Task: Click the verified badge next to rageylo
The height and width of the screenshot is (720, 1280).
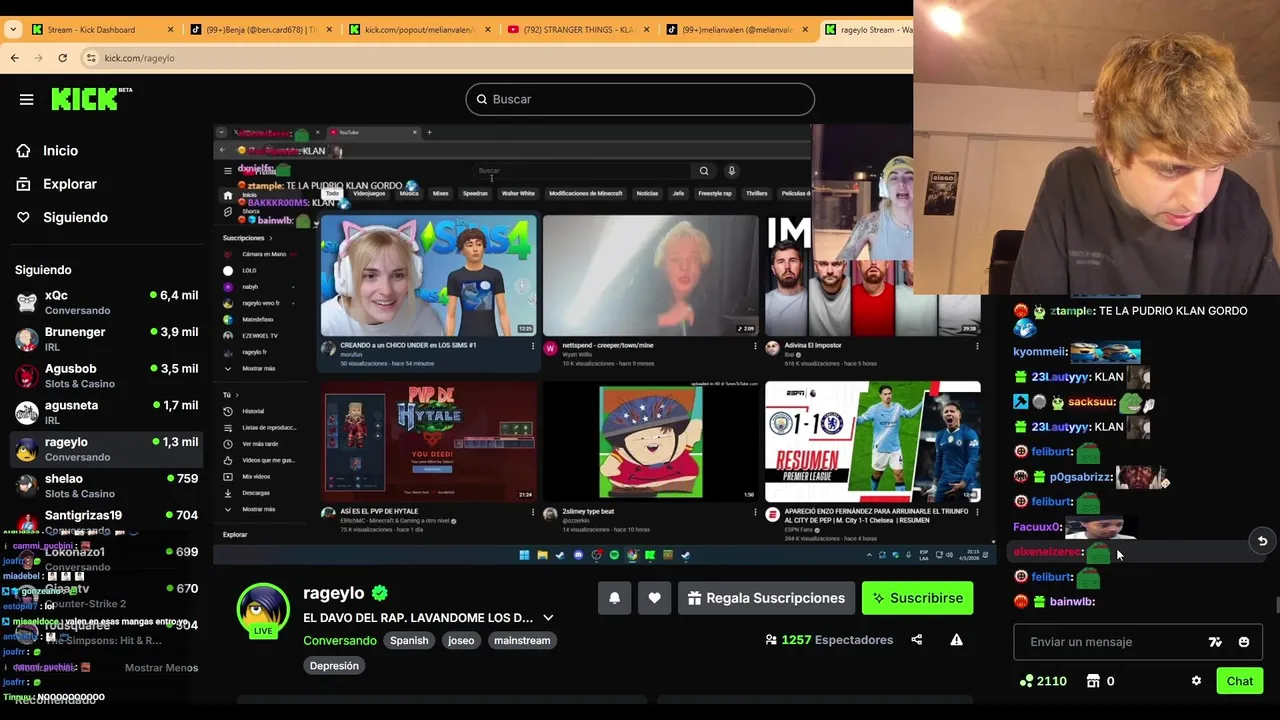Action: point(380,593)
